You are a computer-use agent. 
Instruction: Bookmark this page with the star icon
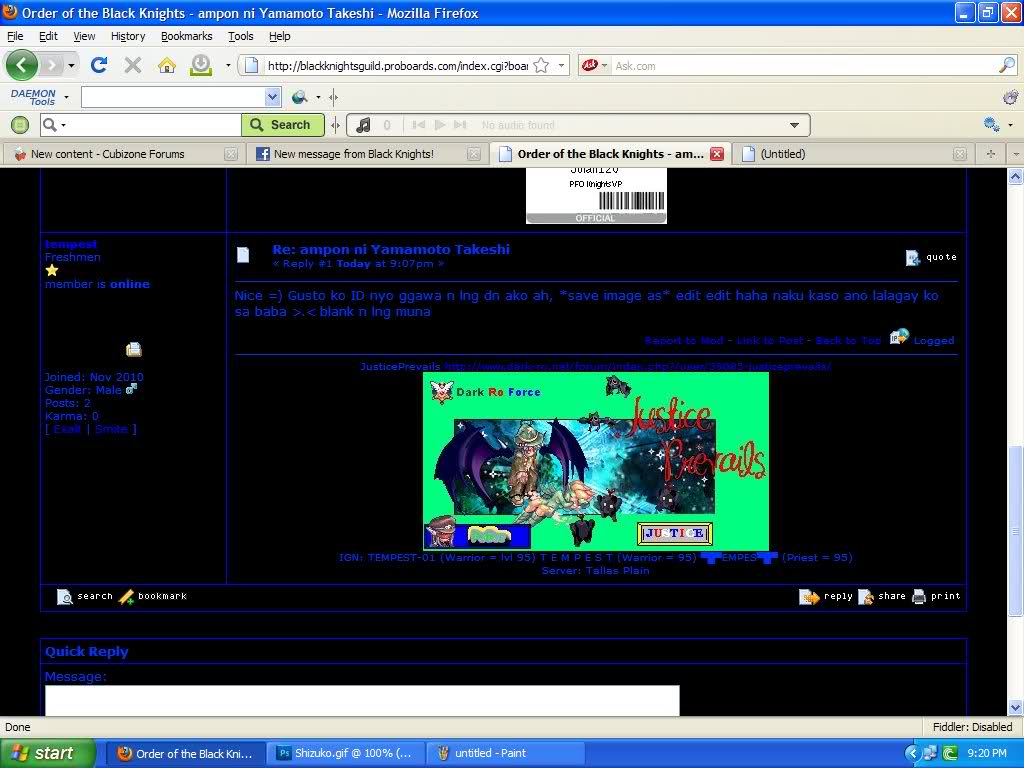click(541, 65)
